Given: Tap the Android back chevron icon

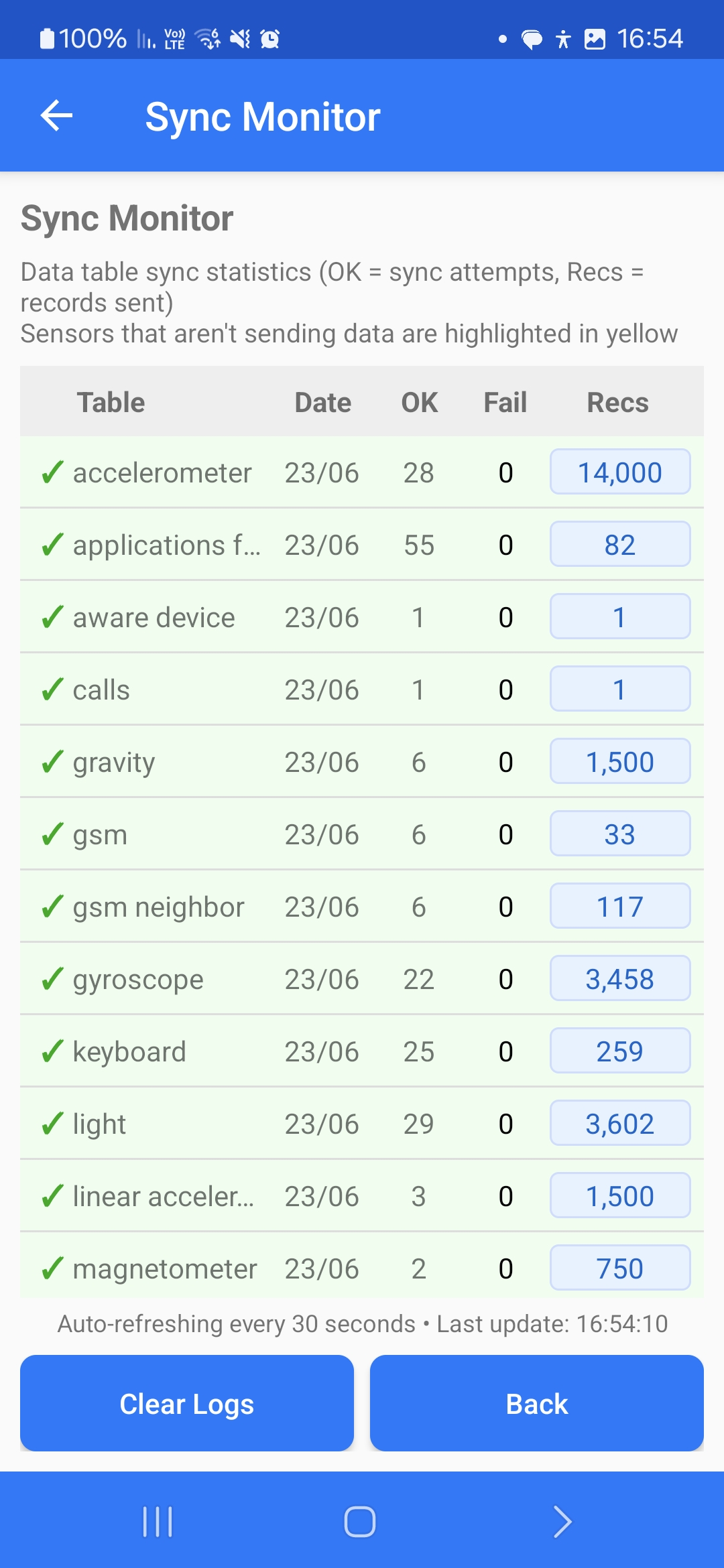Looking at the screenshot, I should [562, 1522].
